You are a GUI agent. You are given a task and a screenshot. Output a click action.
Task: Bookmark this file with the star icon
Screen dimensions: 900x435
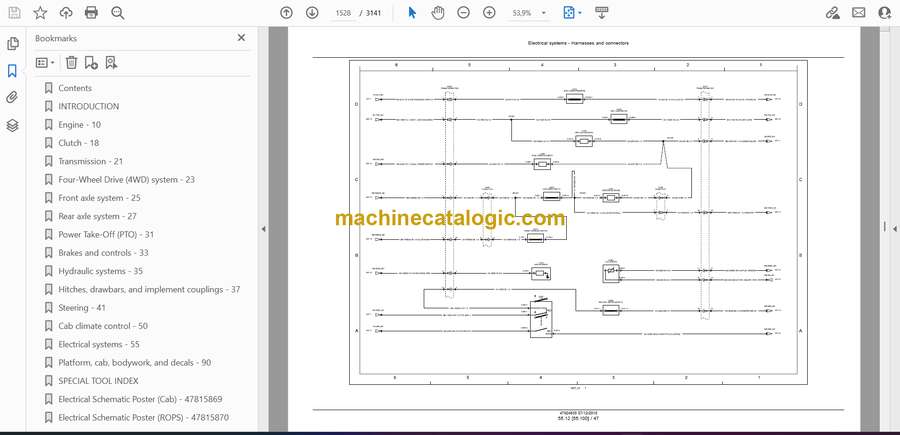[x=40, y=13]
